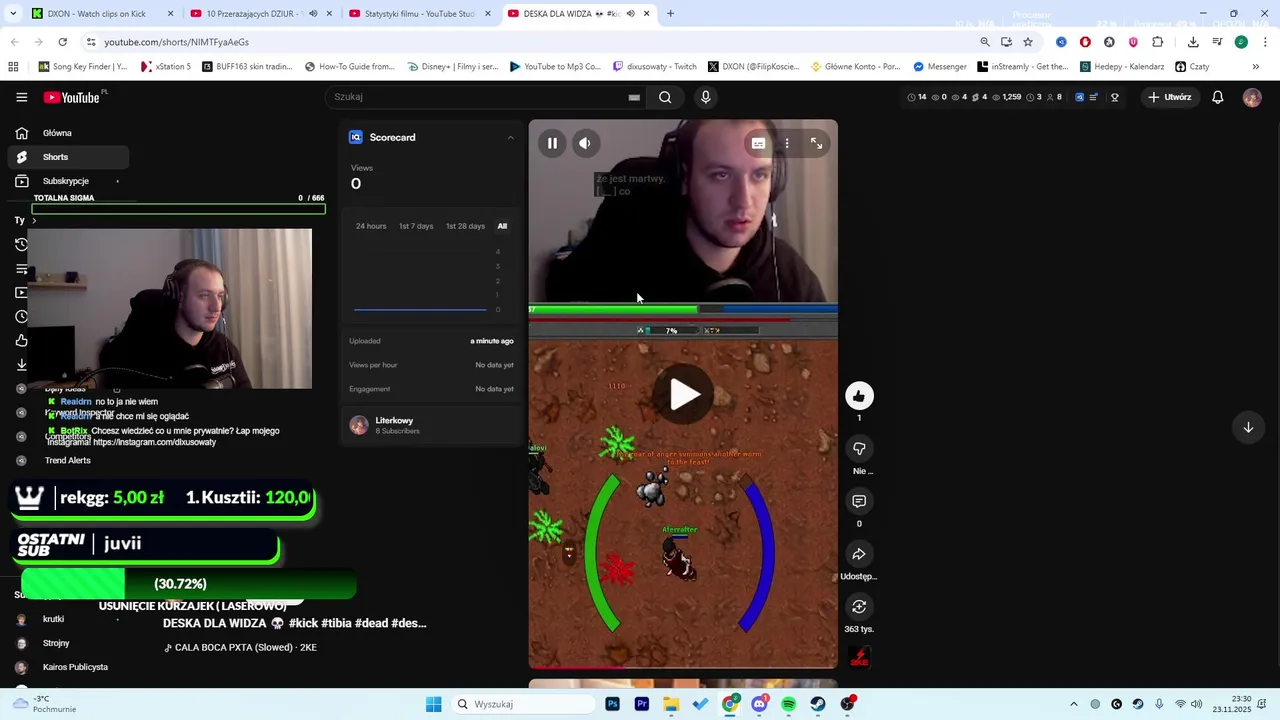Select the 1st 7 days range tab
The height and width of the screenshot is (720, 1280).
[x=416, y=226]
